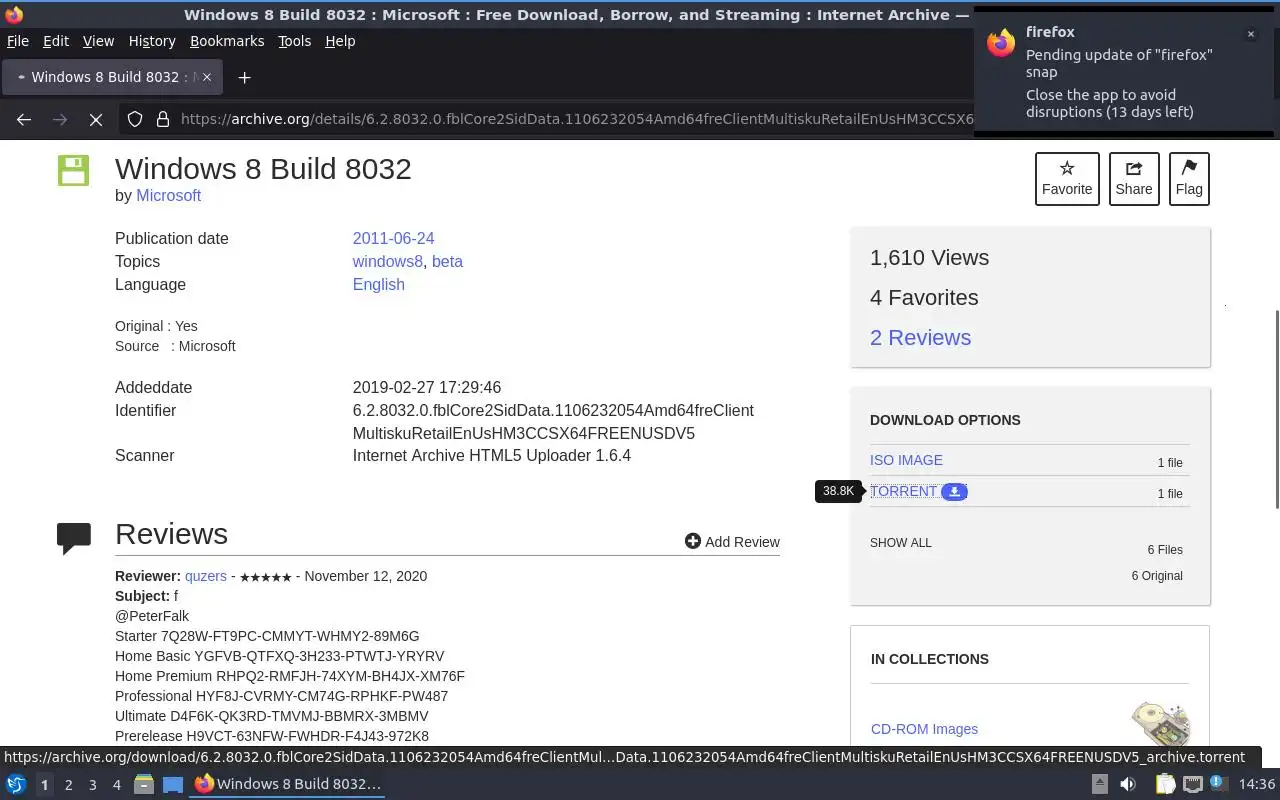Click the Firefox taskbar window button
The height and width of the screenshot is (800, 1280).
tap(288, 784)
